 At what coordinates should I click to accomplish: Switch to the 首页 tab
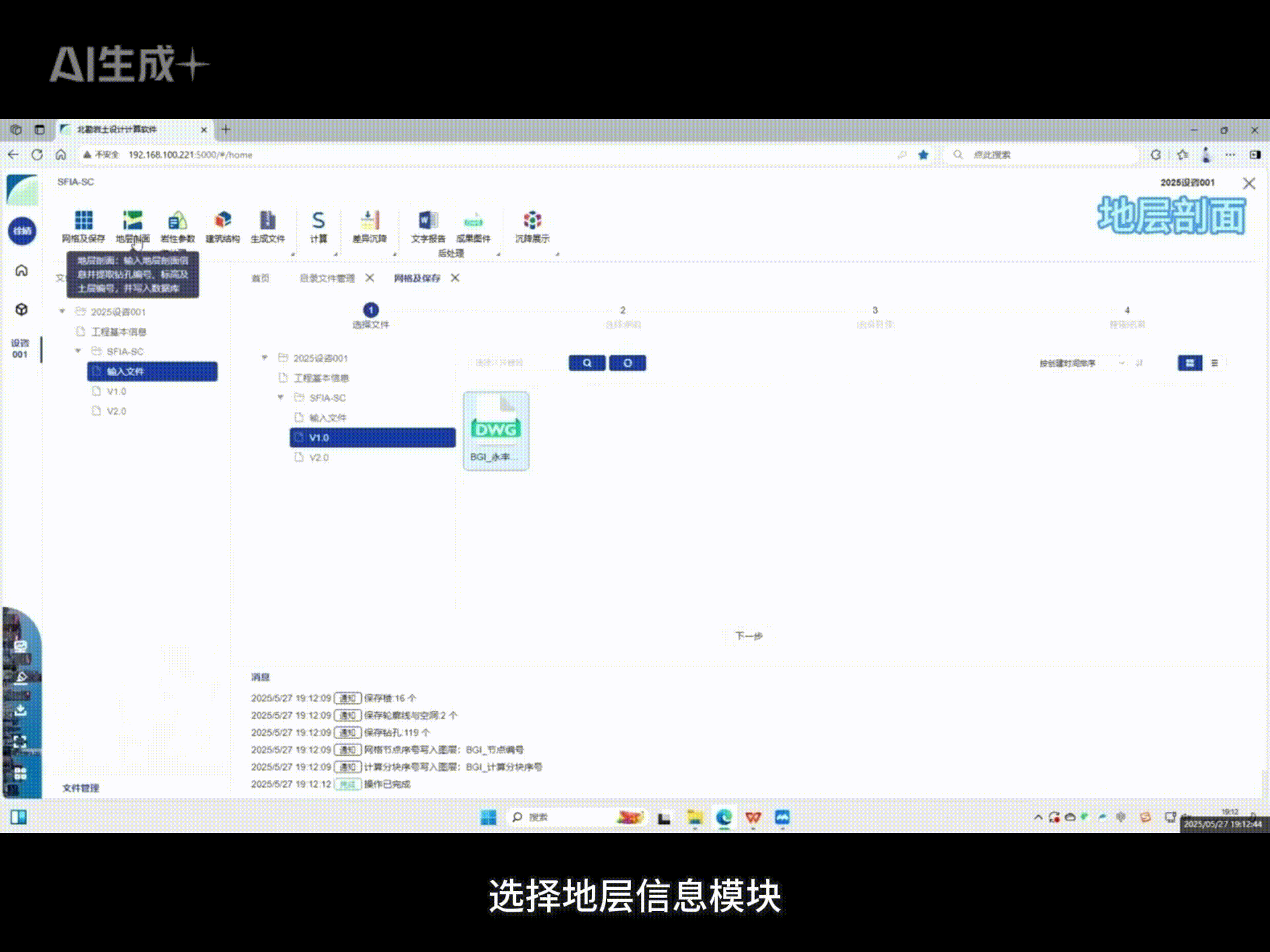pyautogui.click(x=260, y=278)
